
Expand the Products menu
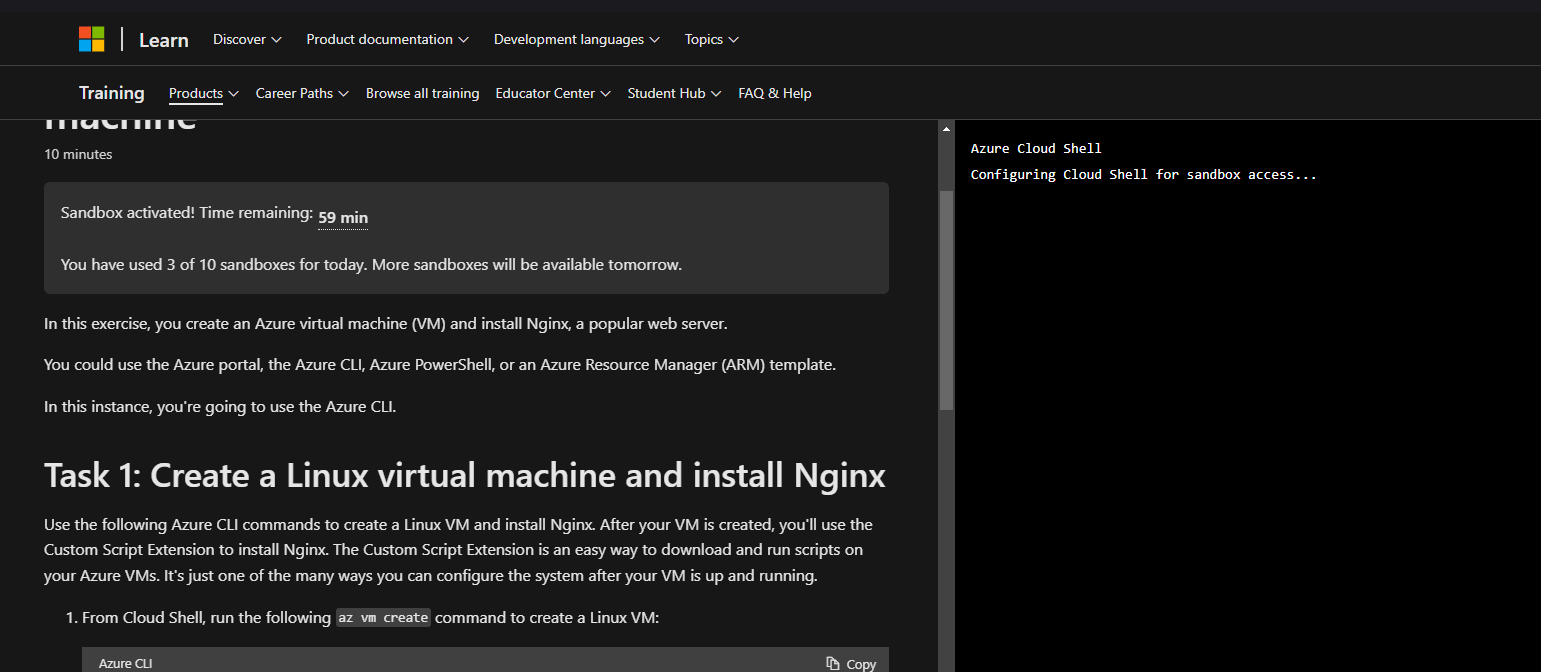pos(204,93)
